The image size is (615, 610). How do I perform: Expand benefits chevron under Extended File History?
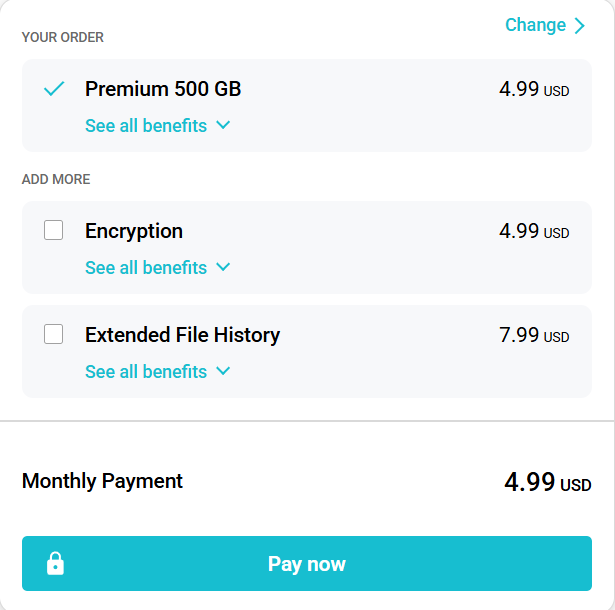pyautogui.click(x=223, y=372)
